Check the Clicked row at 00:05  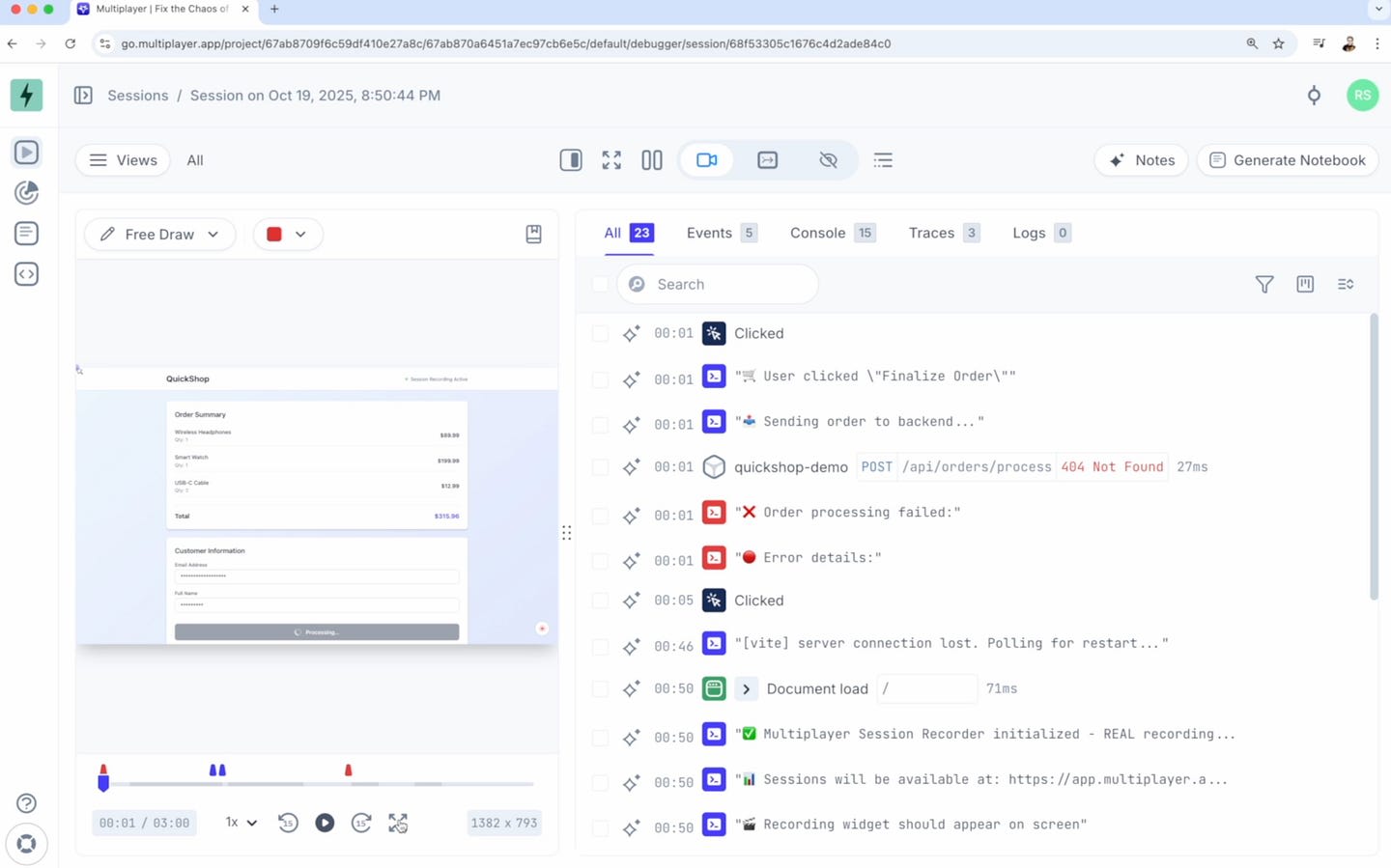point(600,601)
